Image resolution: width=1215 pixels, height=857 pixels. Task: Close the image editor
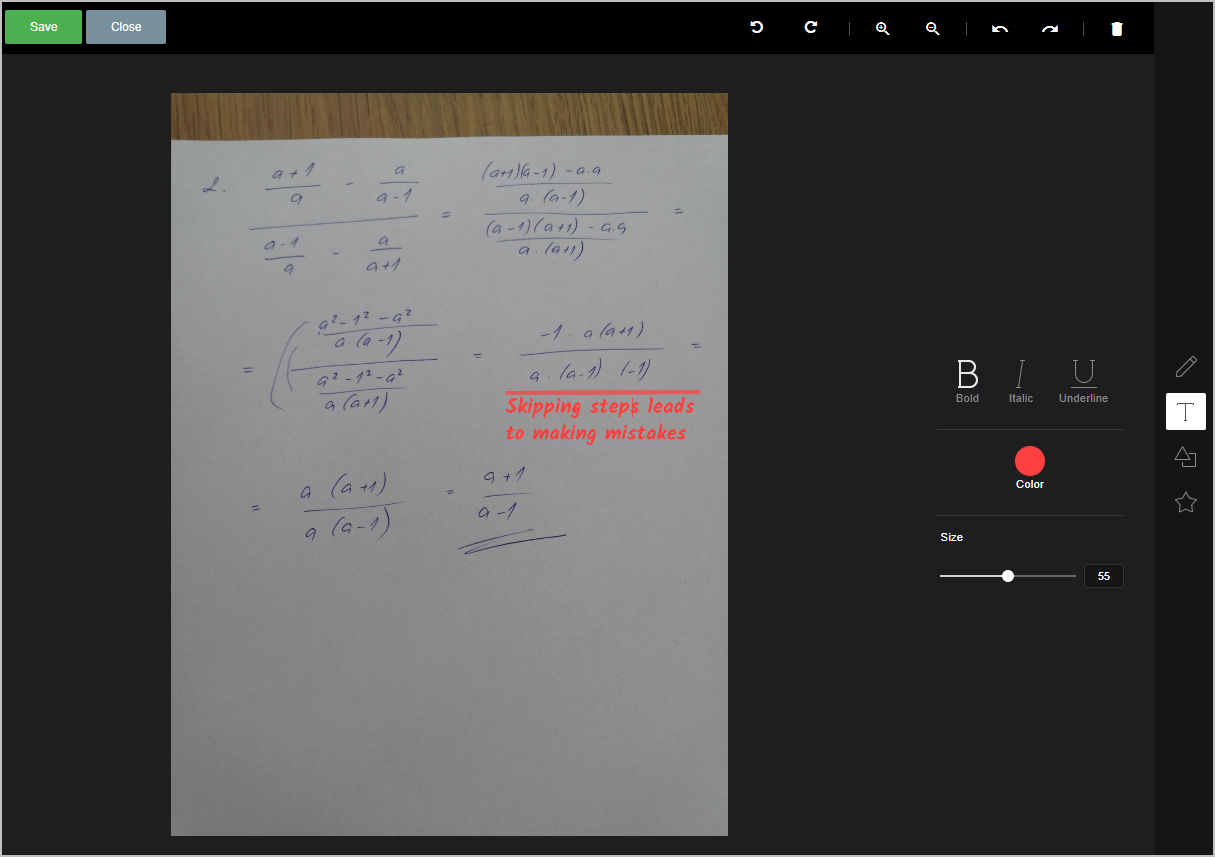126,27
